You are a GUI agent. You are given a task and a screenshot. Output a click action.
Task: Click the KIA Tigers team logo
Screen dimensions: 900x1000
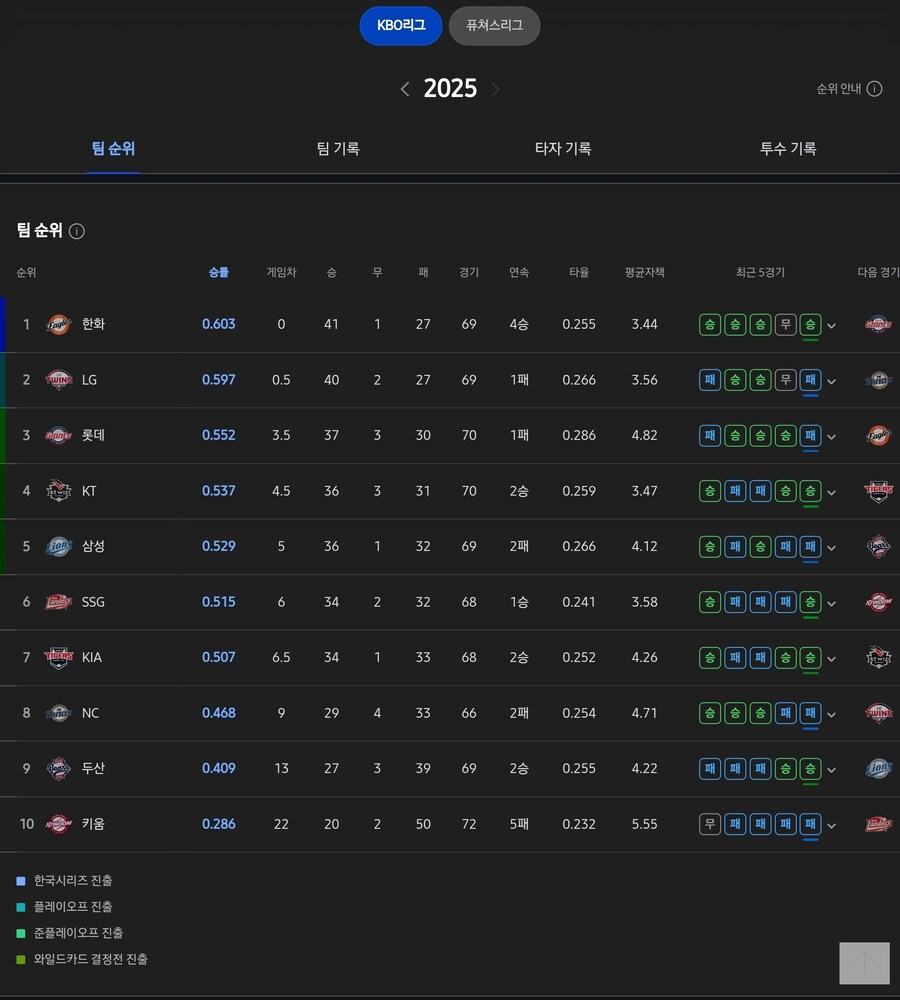[59, 658]
